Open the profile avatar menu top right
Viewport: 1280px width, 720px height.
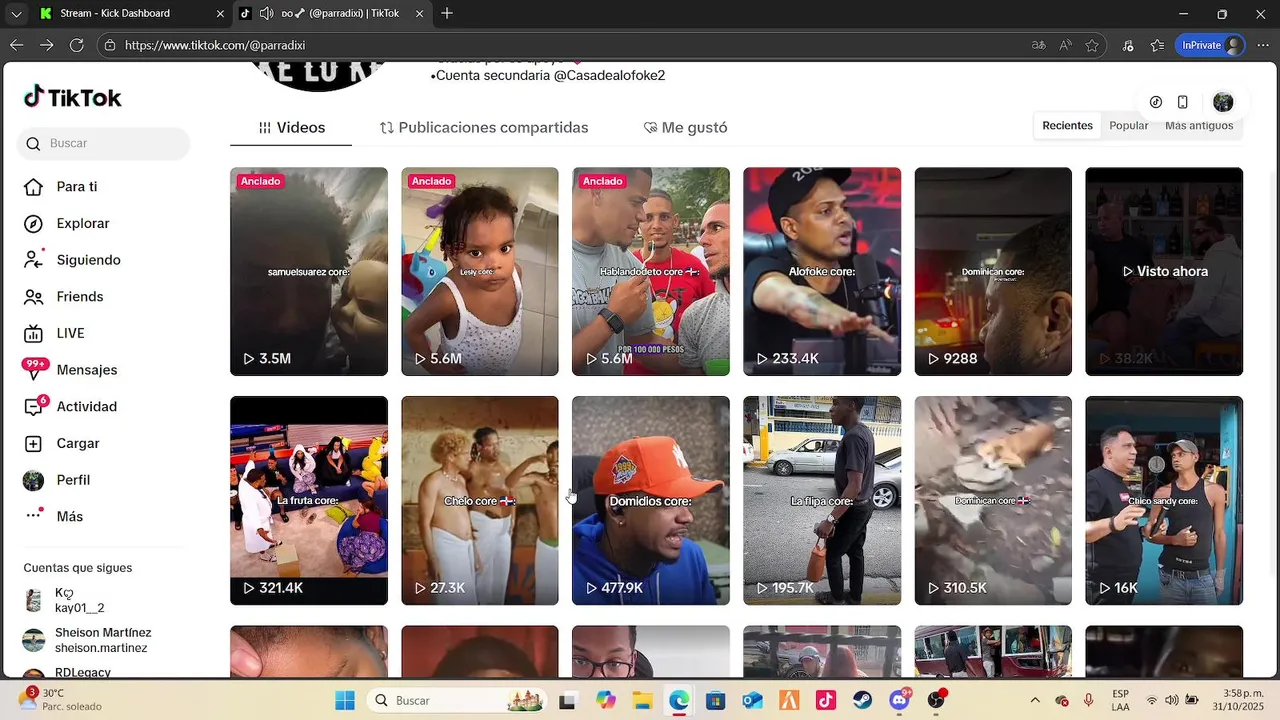[x=1223, y=102]
